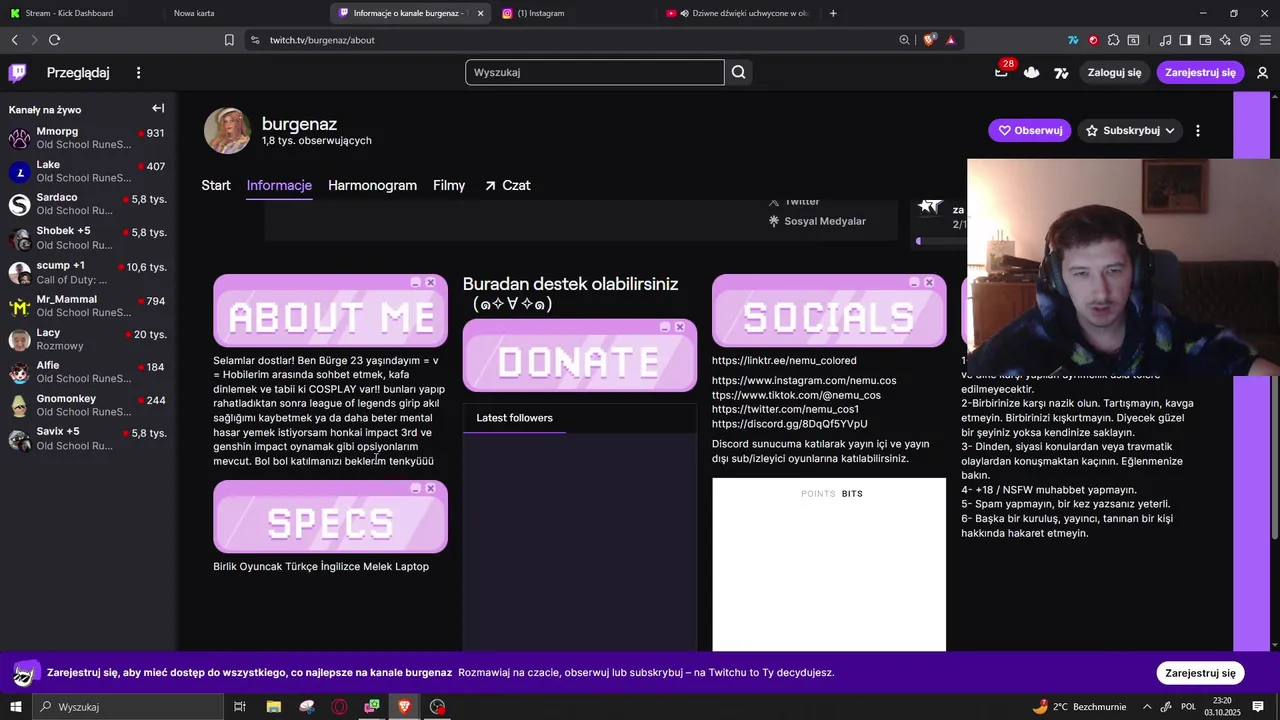
Task: Close the burgenaz channel info tab
Action: [x=480, y=13]
